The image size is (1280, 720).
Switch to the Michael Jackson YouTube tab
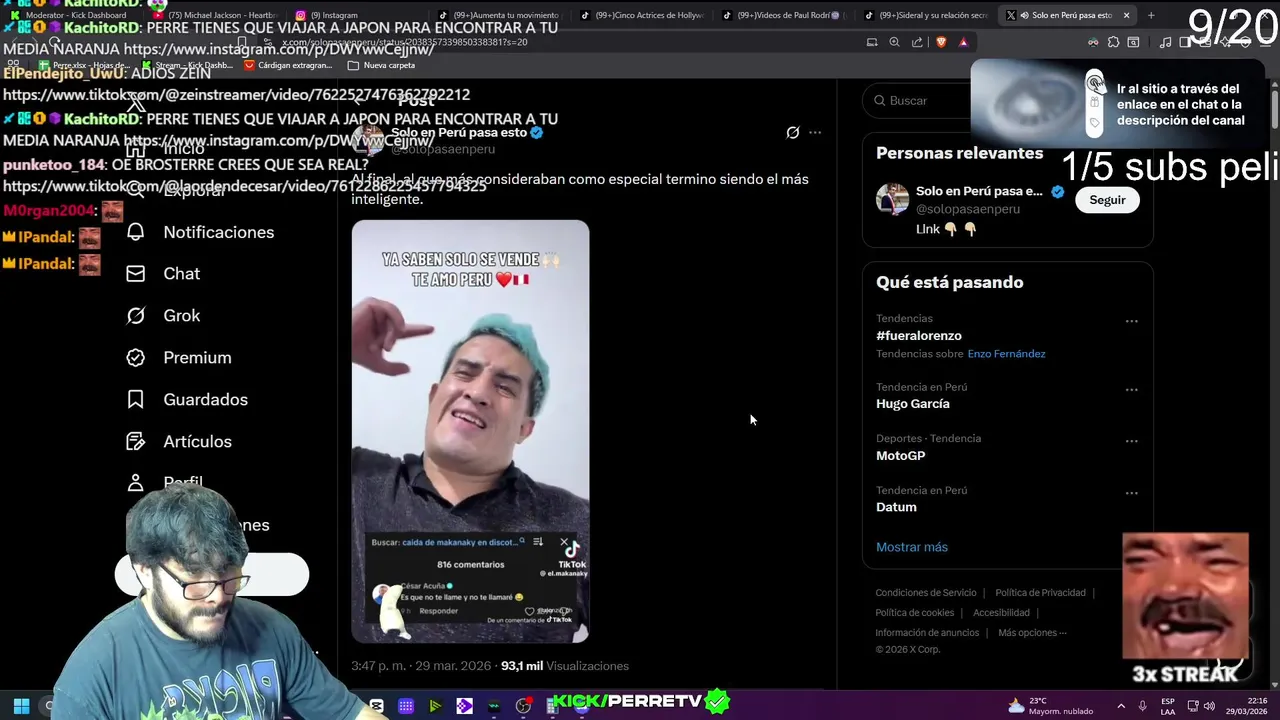pos(215,15)
